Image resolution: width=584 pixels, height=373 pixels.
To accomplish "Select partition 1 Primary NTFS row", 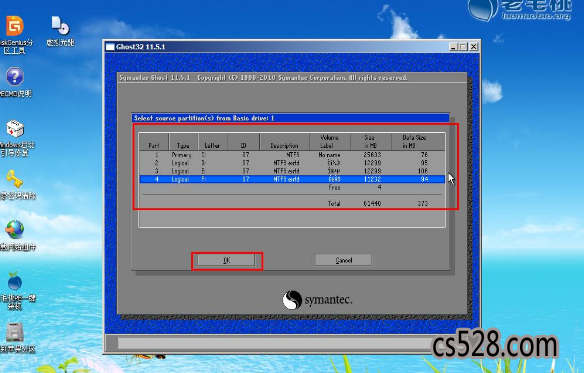I will [292, 155].
